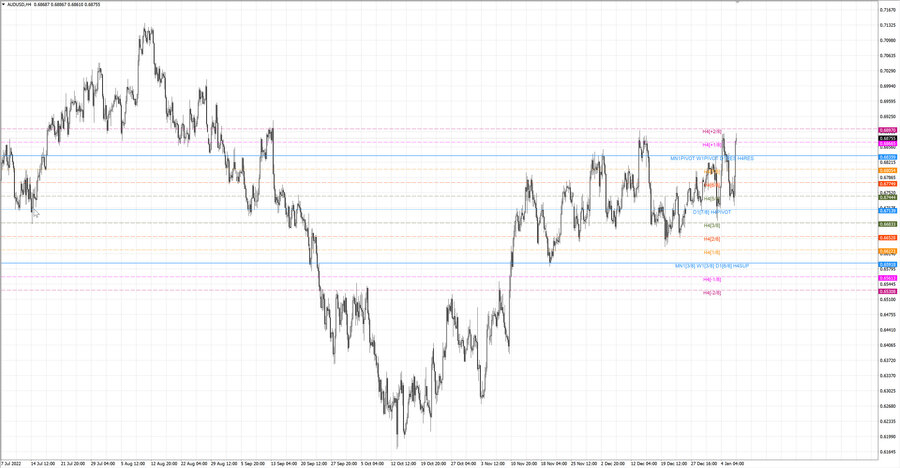
Task: Select the MN1PIVOT W1PIVOT H4RES label
Action: click(x=712, y=158)
